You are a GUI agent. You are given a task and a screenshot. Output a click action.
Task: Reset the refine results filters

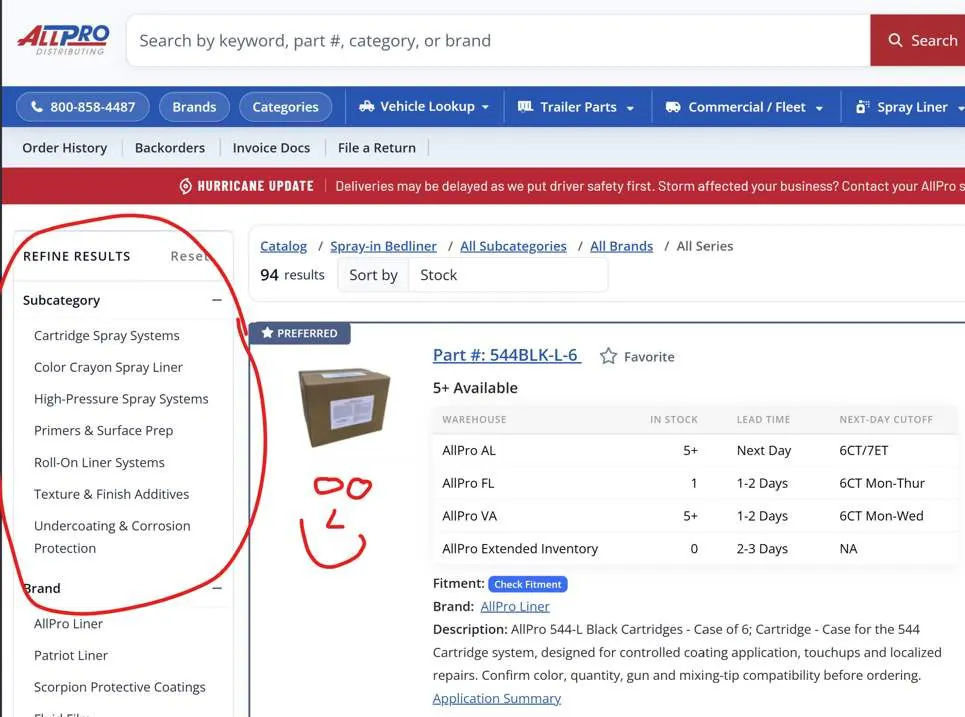(x=190, y=256)
